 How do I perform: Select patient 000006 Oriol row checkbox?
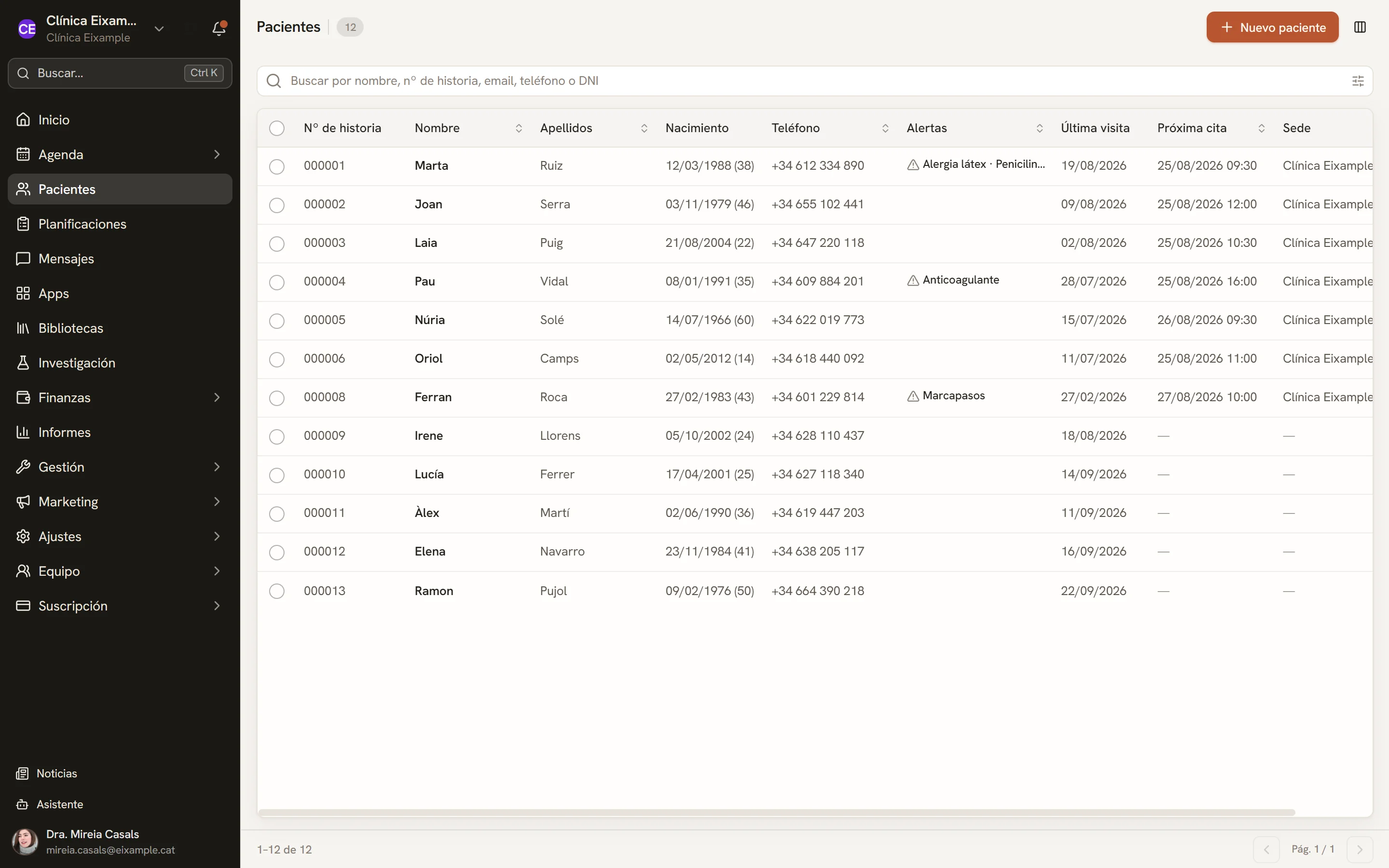click(277, 359)
